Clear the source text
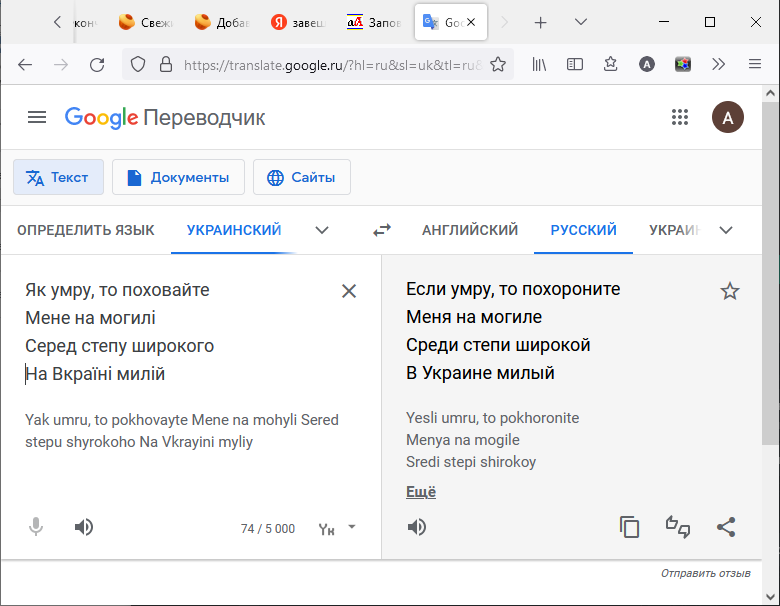 (349, 291)
